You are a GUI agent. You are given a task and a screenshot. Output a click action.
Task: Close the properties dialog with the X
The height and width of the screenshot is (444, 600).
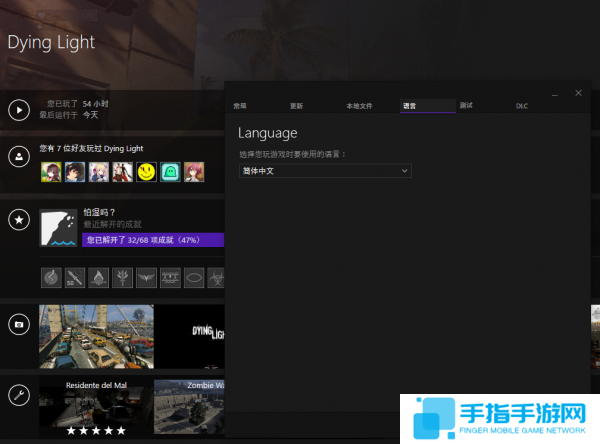[x=578, y=93]
